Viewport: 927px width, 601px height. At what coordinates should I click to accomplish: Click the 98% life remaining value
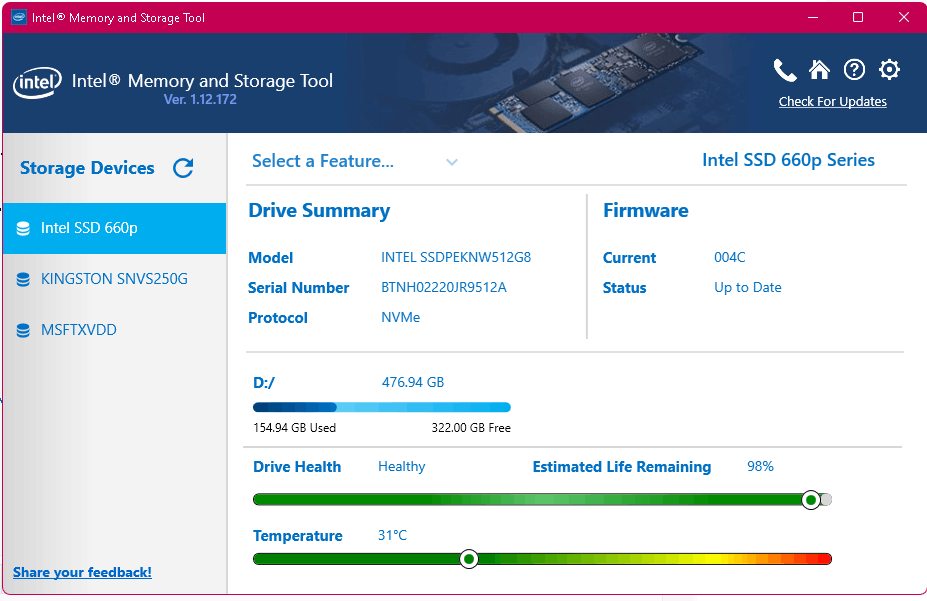[x=760, y=466]
